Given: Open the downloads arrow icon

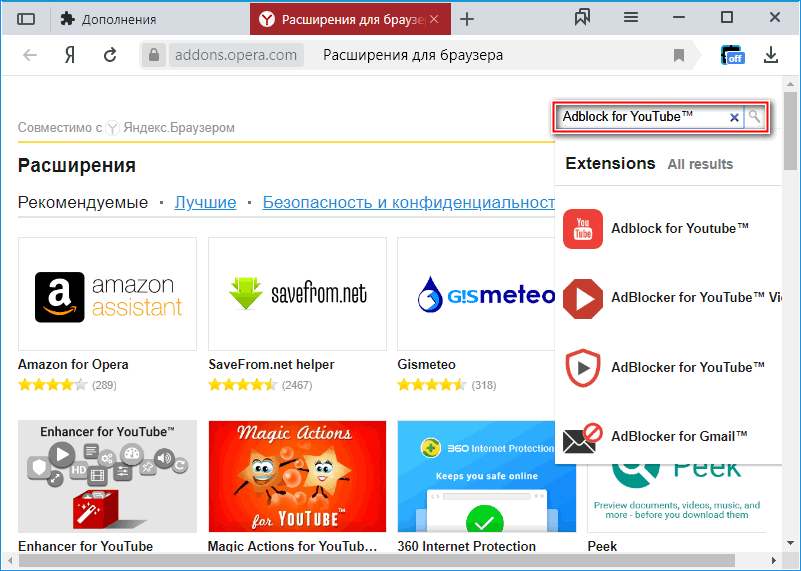Looking at the screenshot, I should (x=771, y=55).
